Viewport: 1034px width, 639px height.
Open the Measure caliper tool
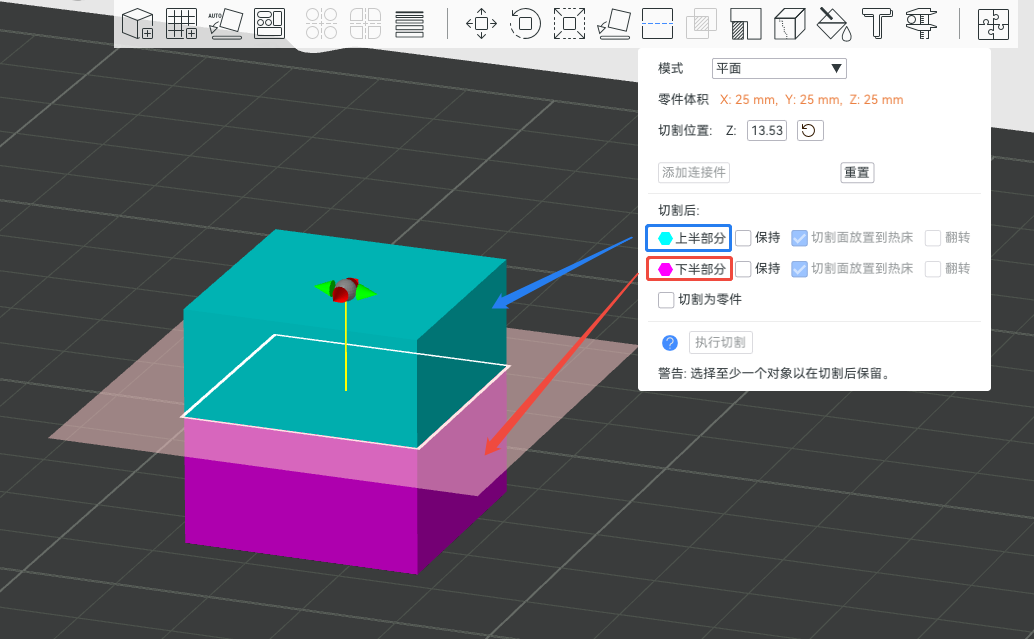(x=921, y=24)
